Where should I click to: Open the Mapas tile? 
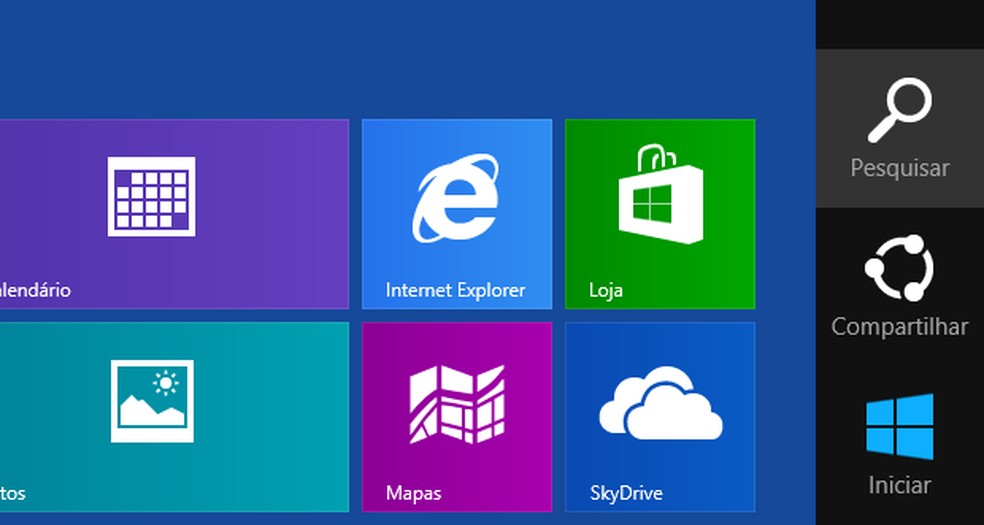(457, 417)
